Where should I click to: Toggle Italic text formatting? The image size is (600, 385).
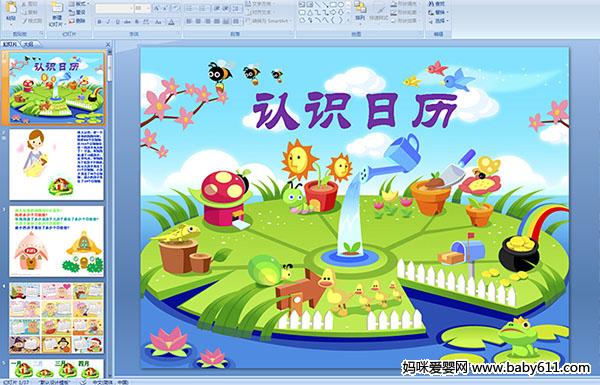(108, 22)
